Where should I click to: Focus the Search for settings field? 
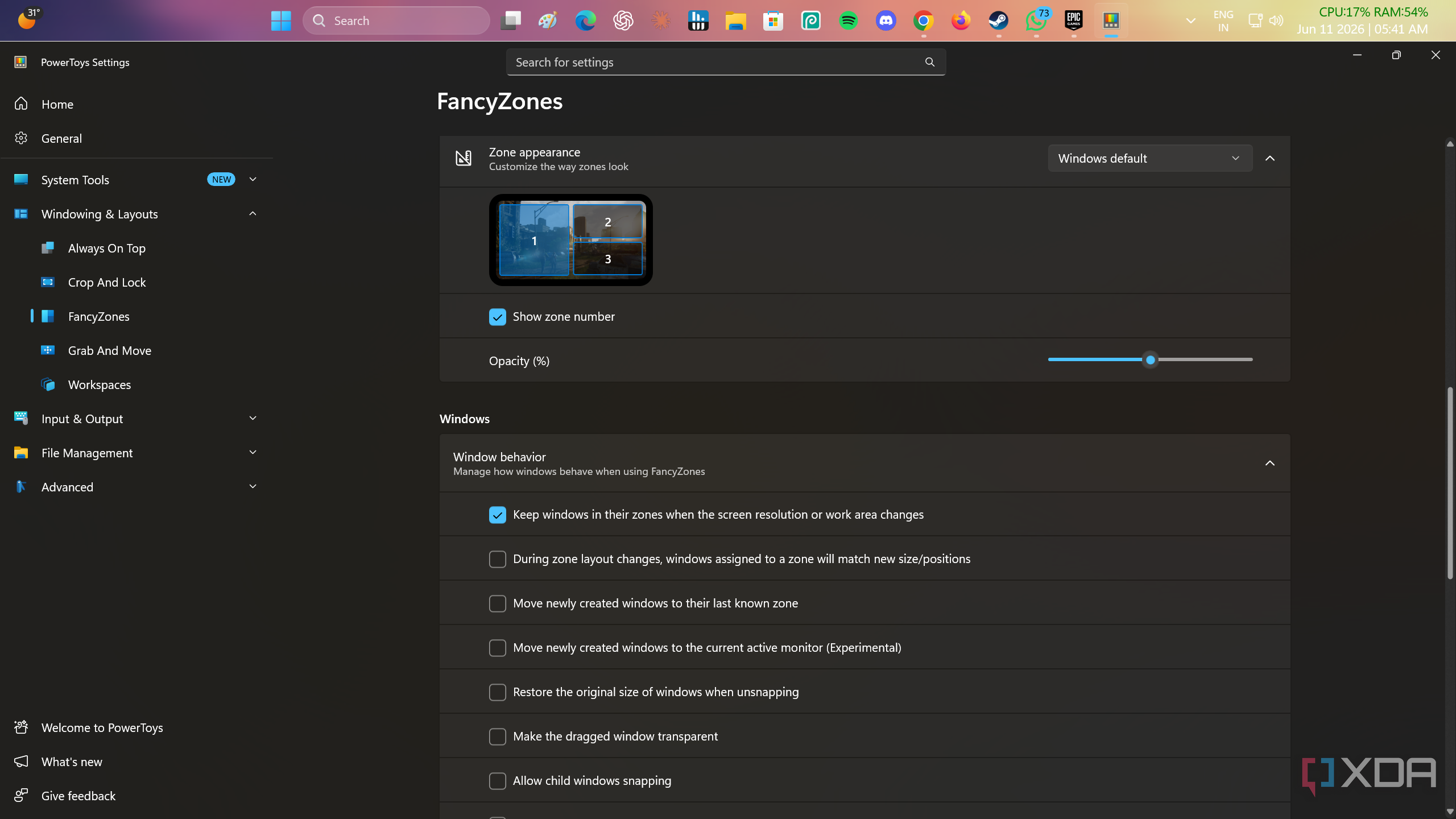(726, 62)
